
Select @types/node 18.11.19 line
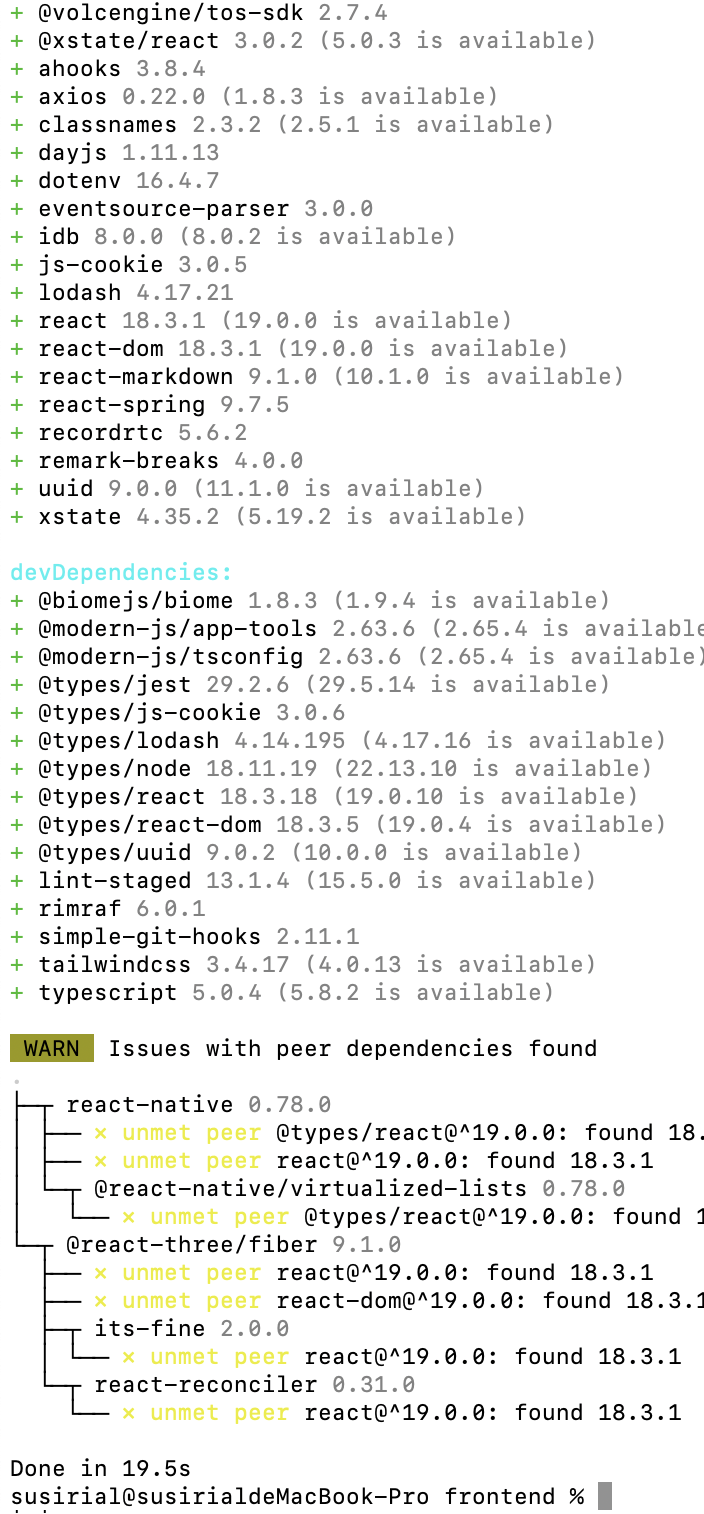331,769
